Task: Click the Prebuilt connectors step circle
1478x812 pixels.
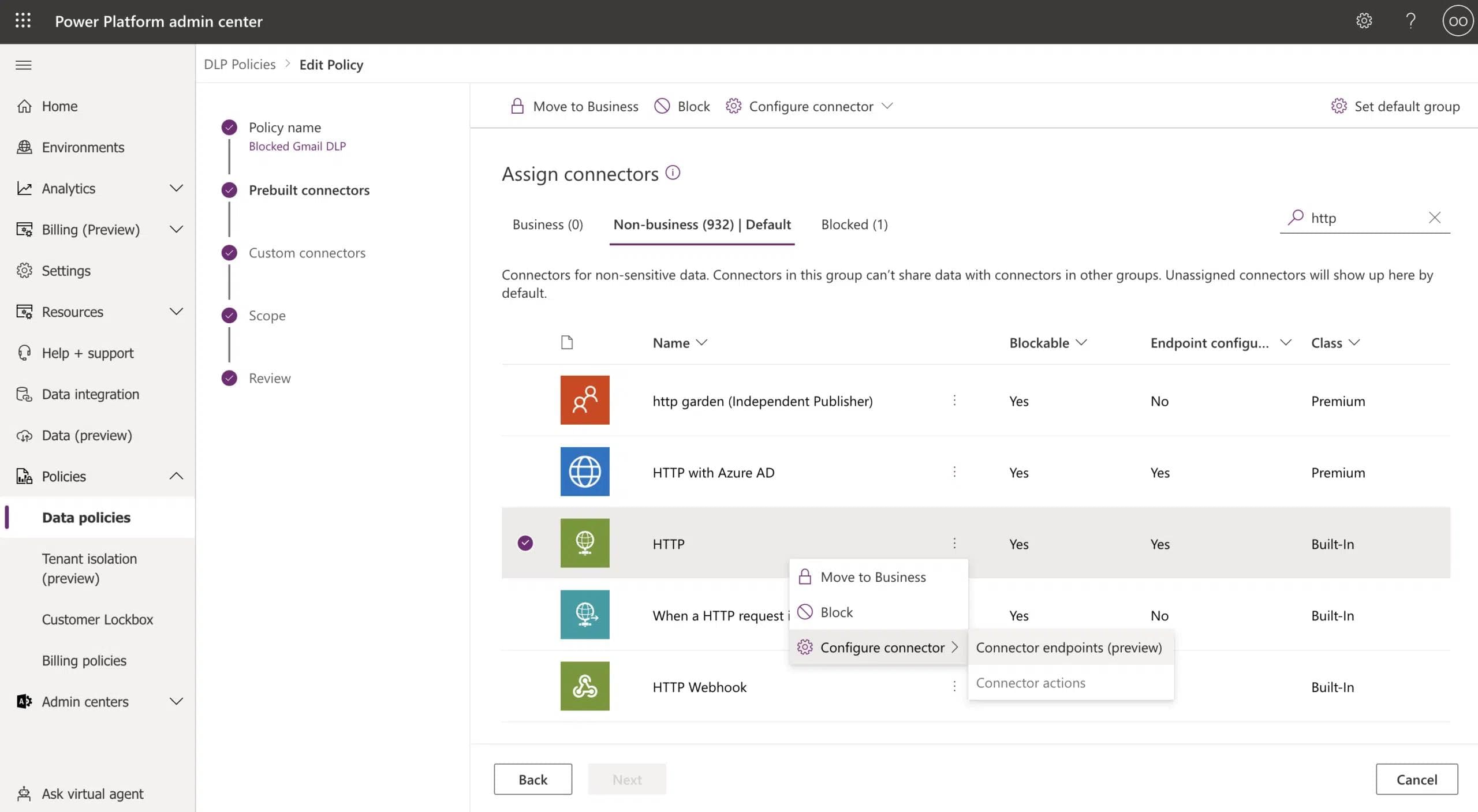Action: pyautogui.click(x=229, y=190)
